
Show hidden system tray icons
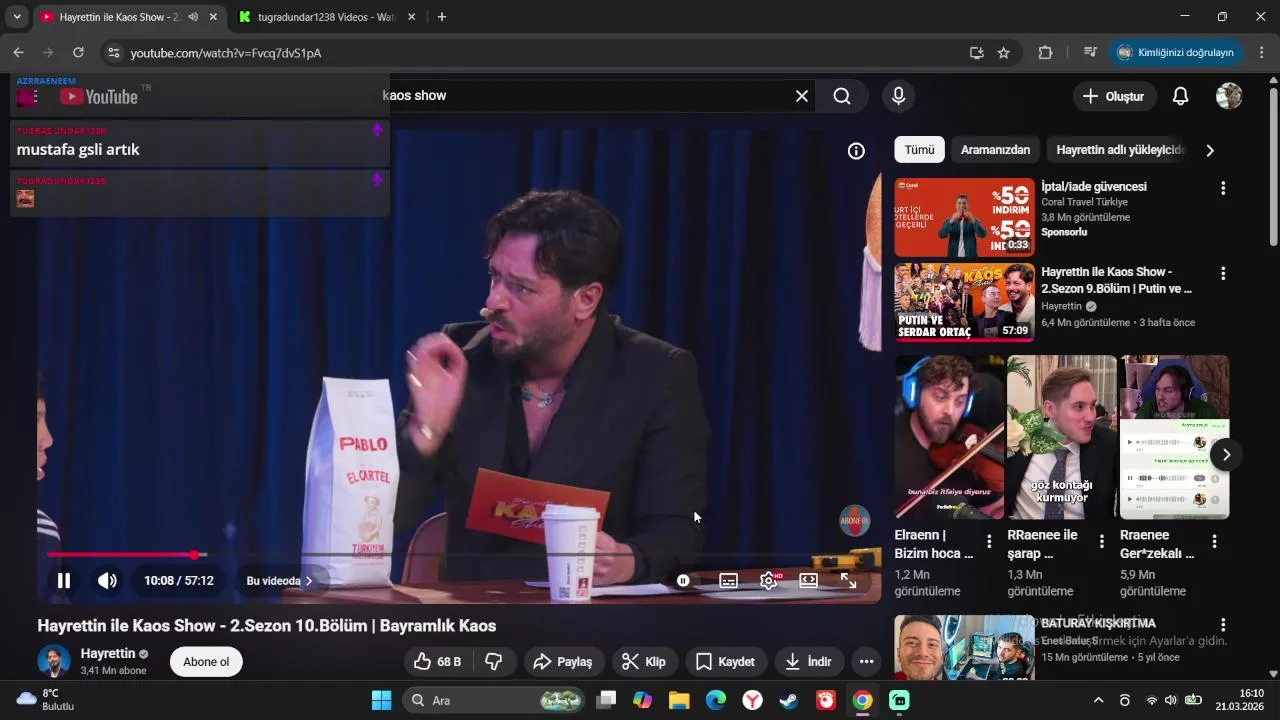tap(1098, 700)
